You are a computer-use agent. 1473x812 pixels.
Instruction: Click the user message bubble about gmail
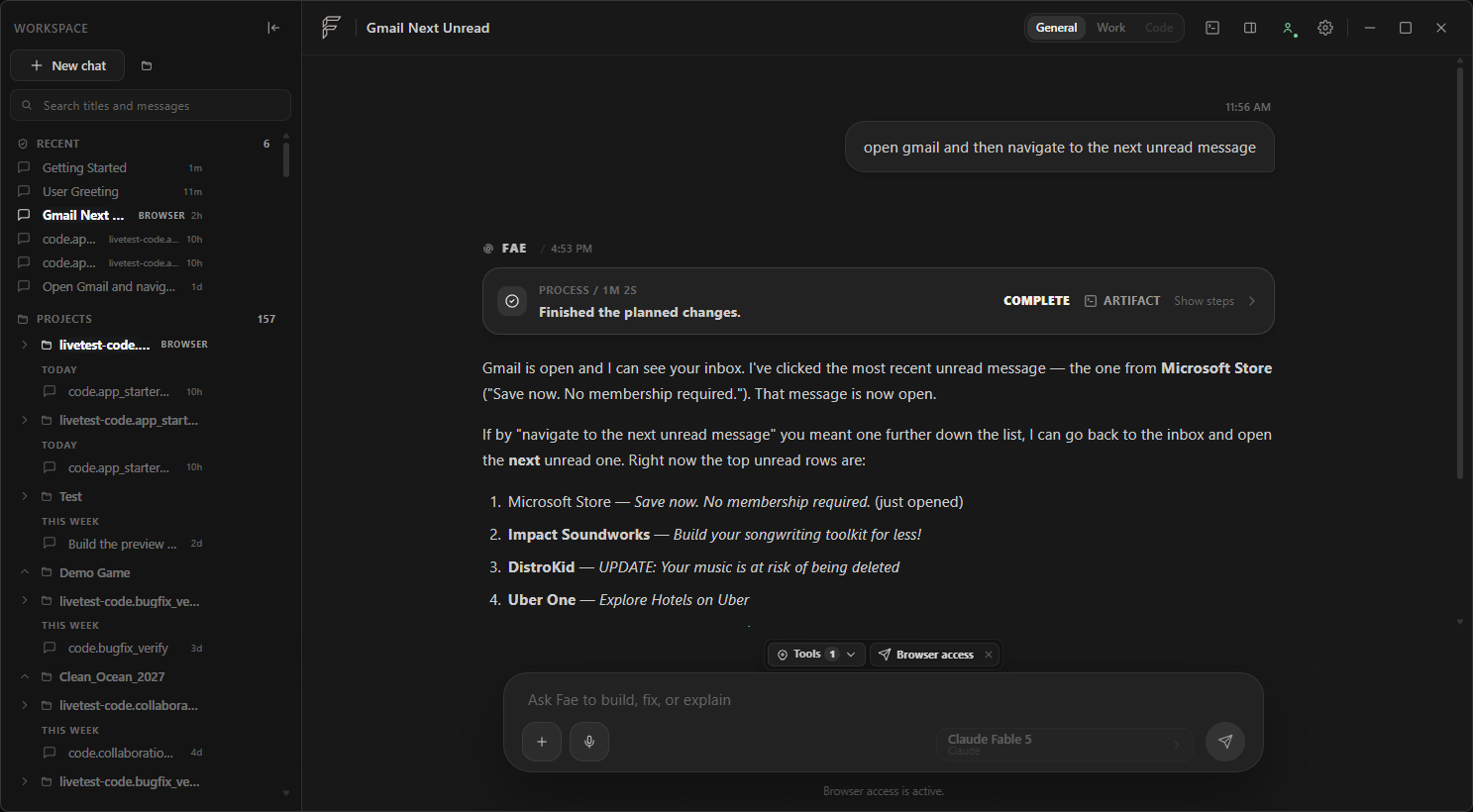coord(1060,148)
